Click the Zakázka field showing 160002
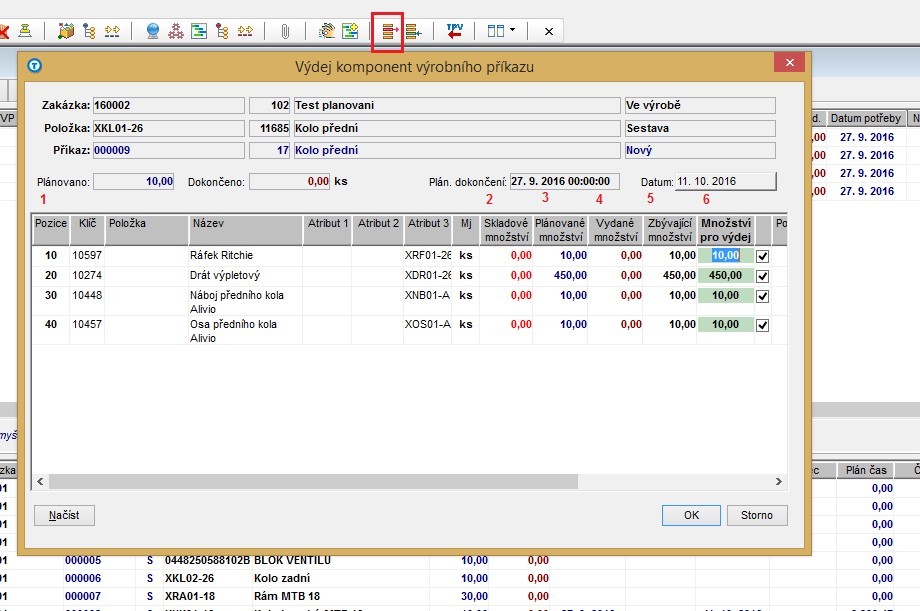The width and height of the screenshot is (920, 611). click(168, 105)
